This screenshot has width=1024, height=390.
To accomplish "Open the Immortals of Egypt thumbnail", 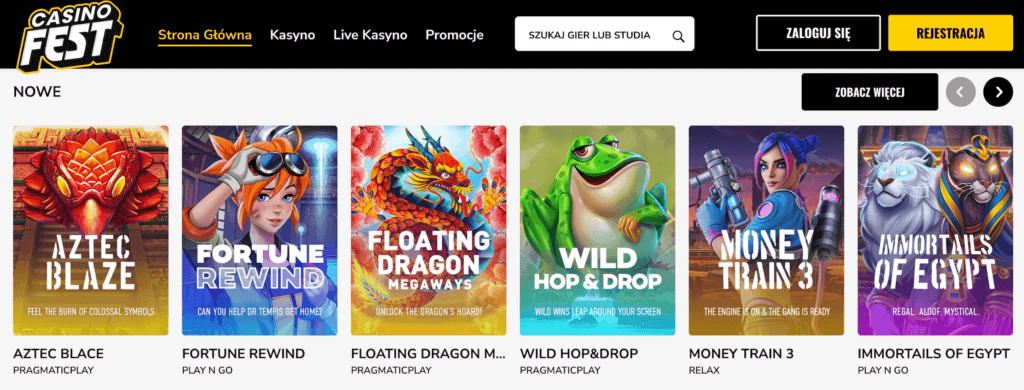I will tap(935, 231).
